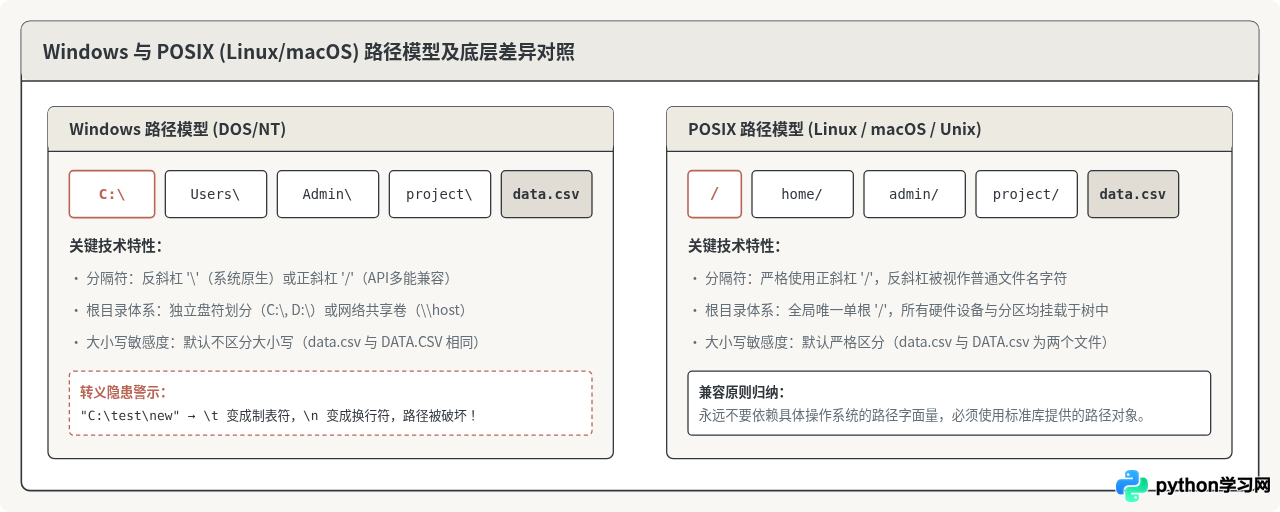Click the POSIX bullet '分隔符：严格使用正斜杠'
The width and height of the screenshot is (1280, 512).
[879, 278]
